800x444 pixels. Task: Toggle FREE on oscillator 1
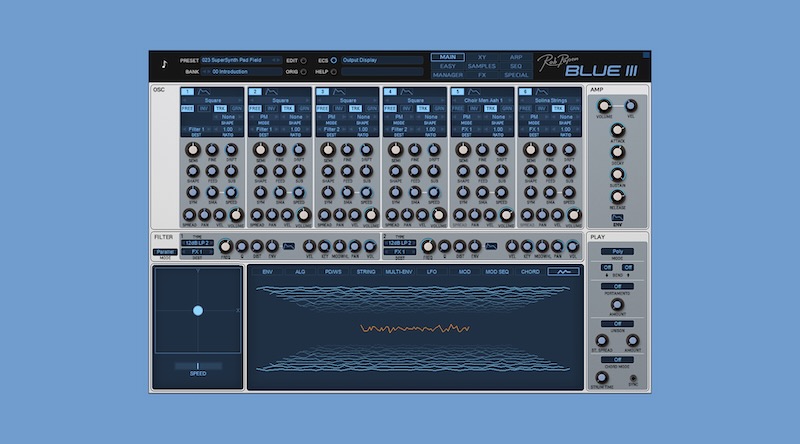188,109
